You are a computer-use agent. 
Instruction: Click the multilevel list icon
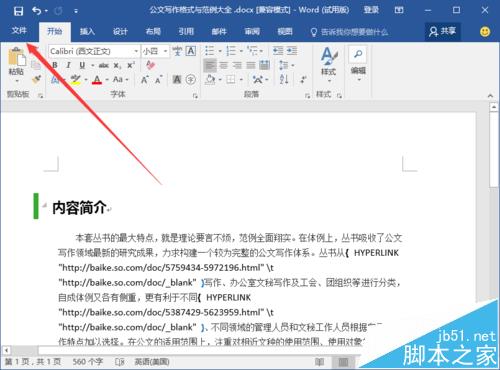tap(253, 51)
